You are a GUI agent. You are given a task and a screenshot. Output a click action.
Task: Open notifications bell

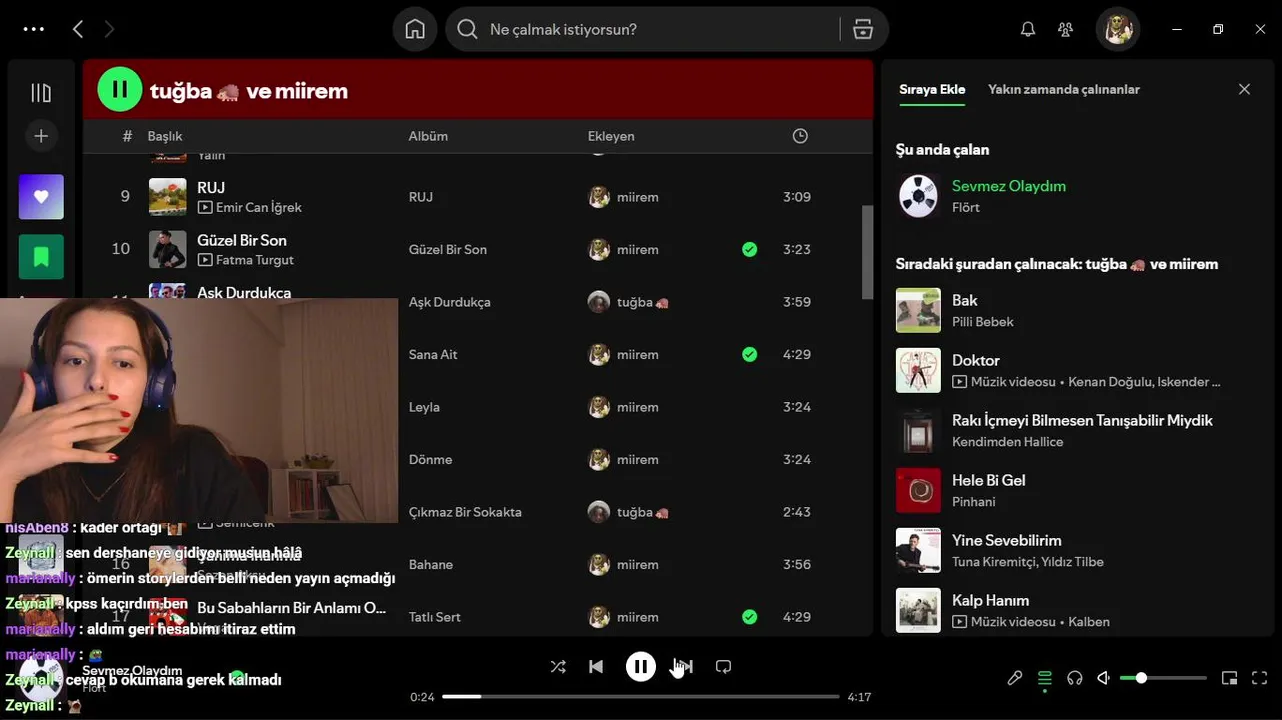tap(1027, 29)
